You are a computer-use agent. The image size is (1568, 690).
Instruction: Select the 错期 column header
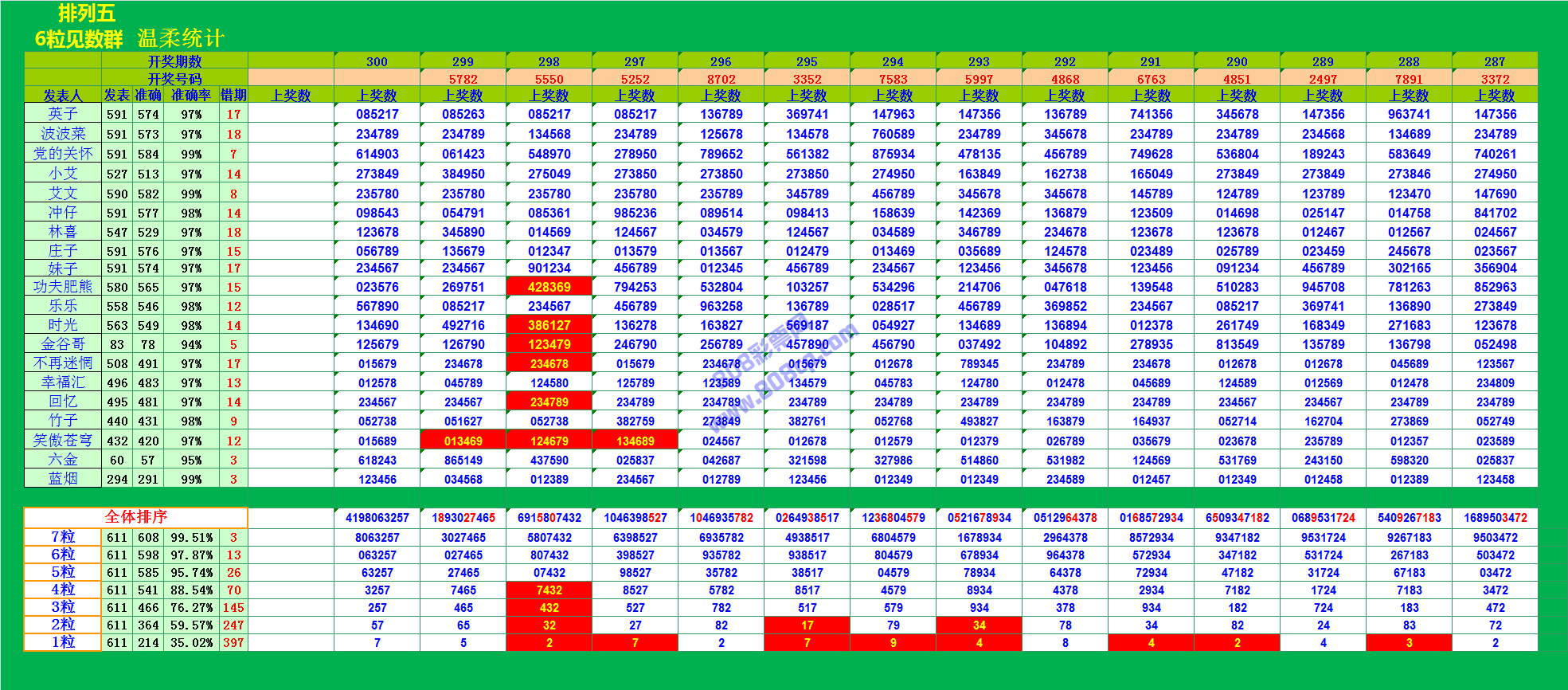(x=233, y=96)
